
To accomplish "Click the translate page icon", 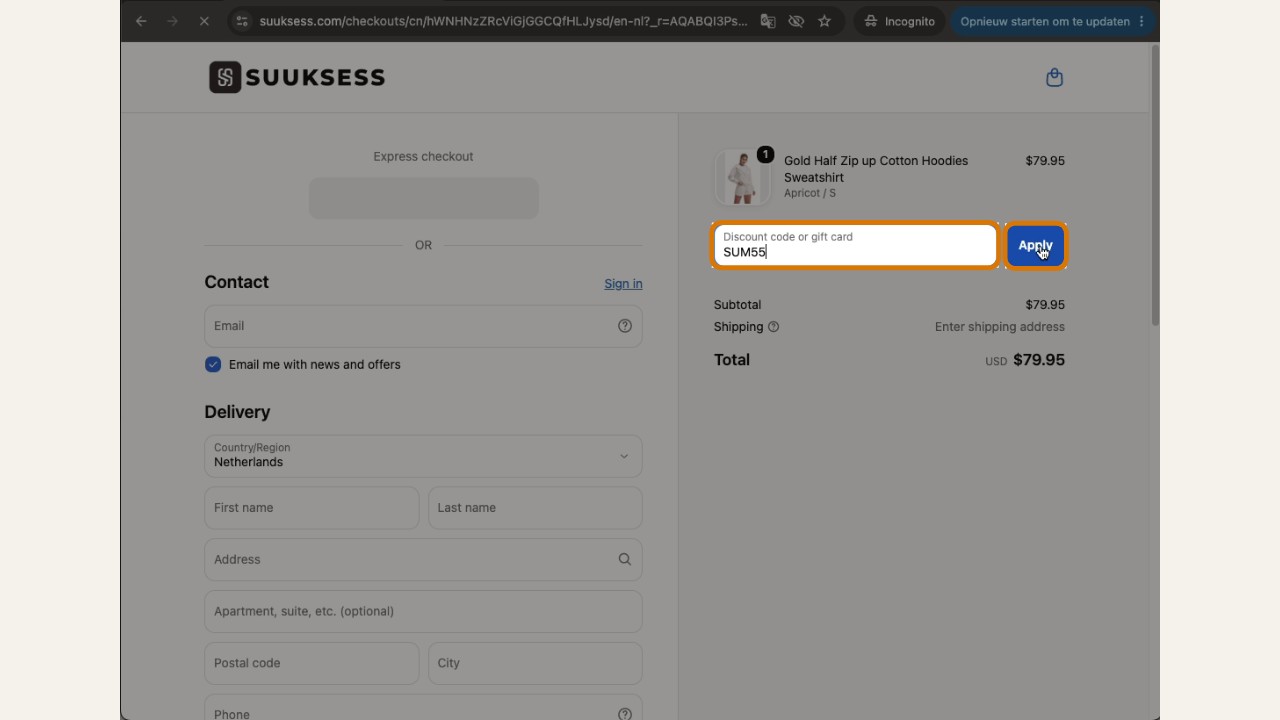I will pos(768,21).
